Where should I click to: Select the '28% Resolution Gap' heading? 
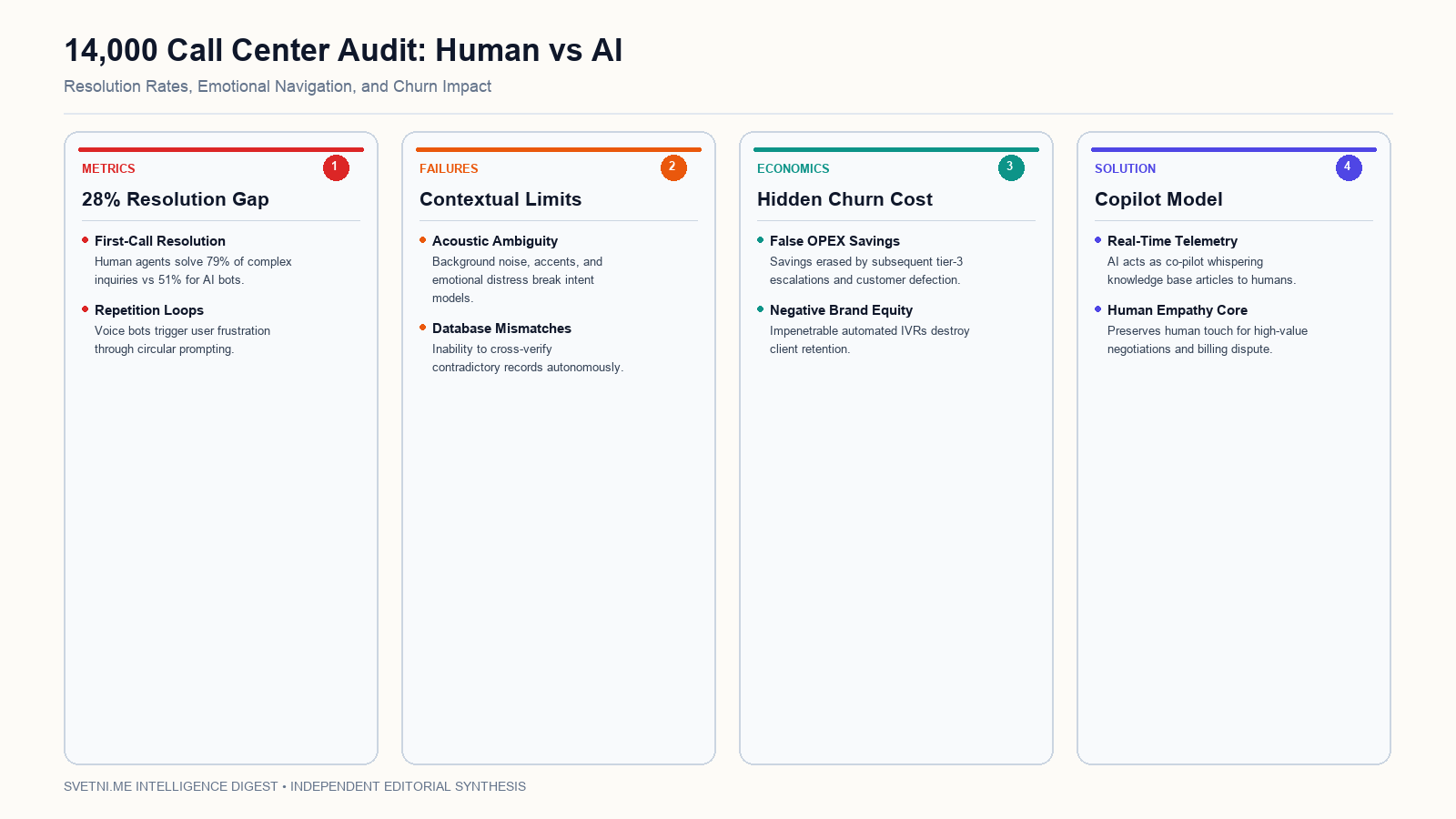(176, 199)
